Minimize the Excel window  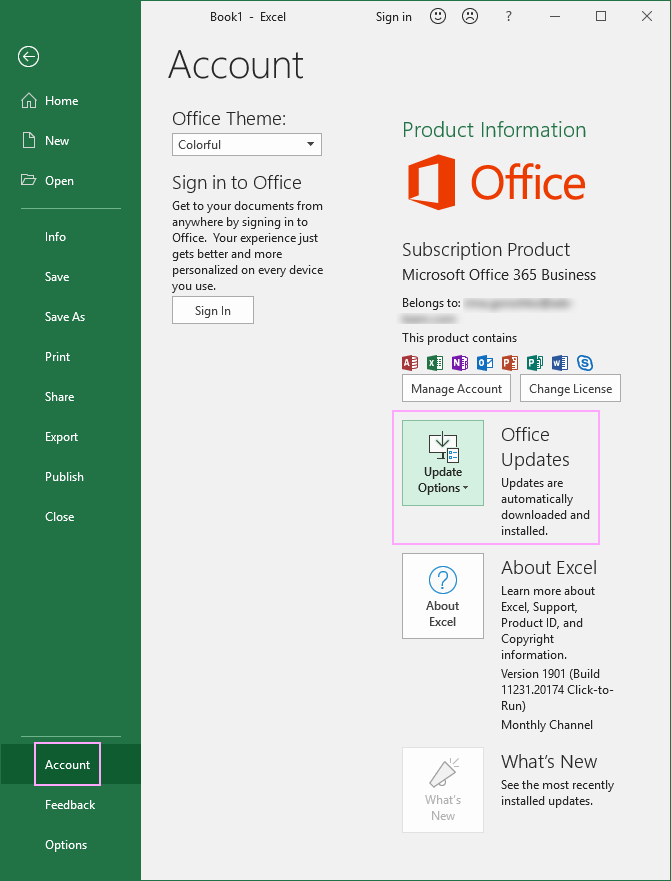pos(555,17)
